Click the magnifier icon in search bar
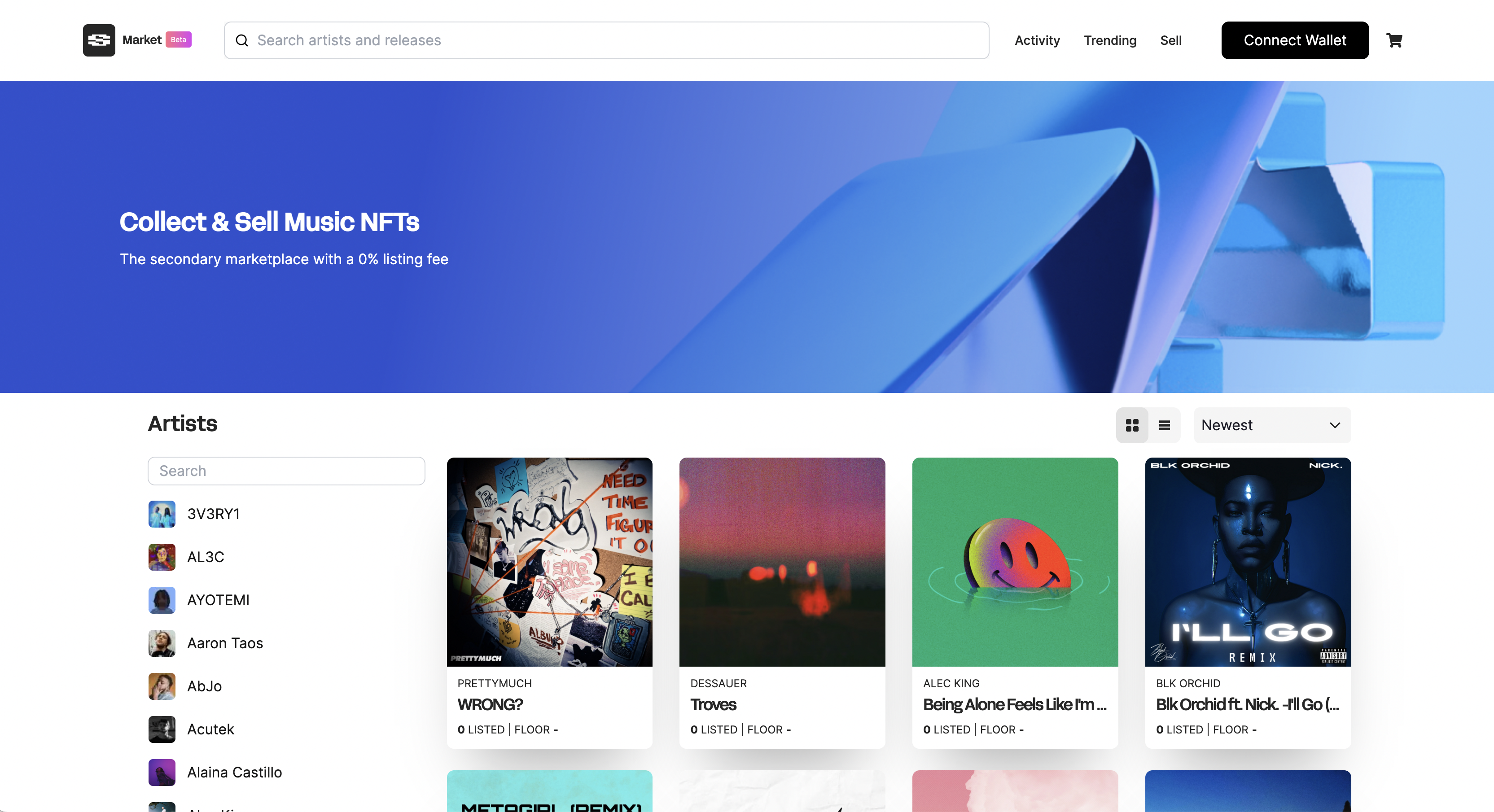The height and width of the screenshot is (812, 1494). point(242,40)
